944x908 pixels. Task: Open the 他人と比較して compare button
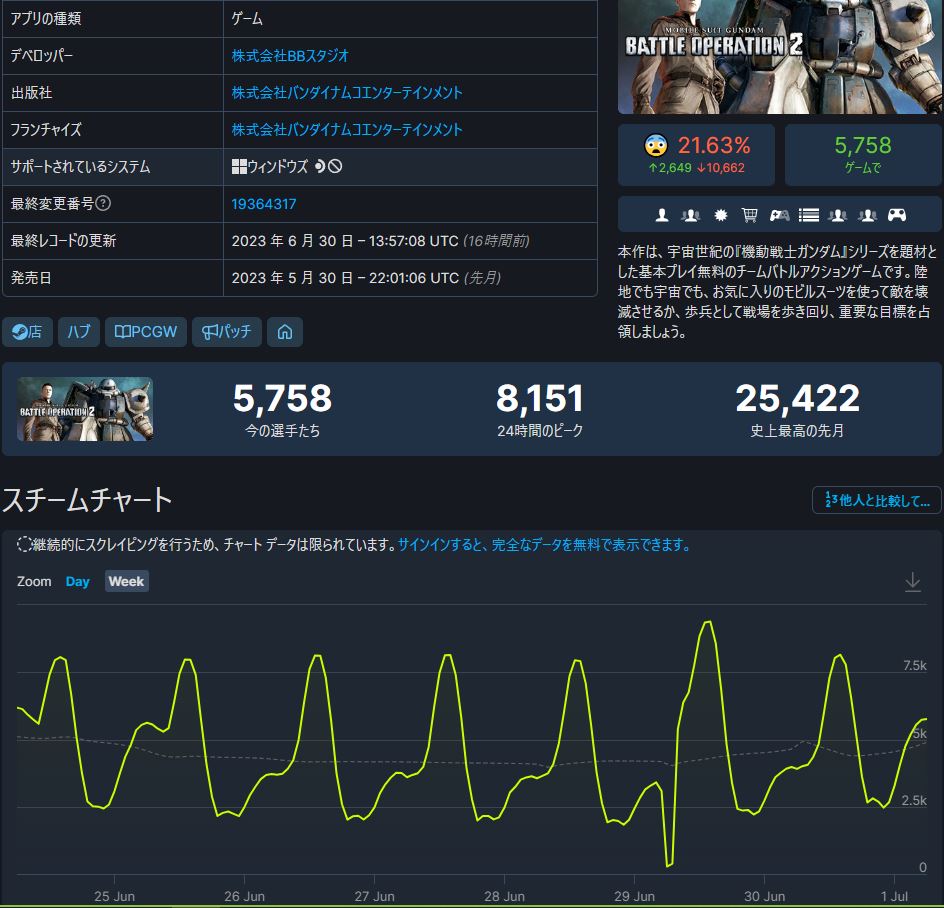tap(877, 500)
